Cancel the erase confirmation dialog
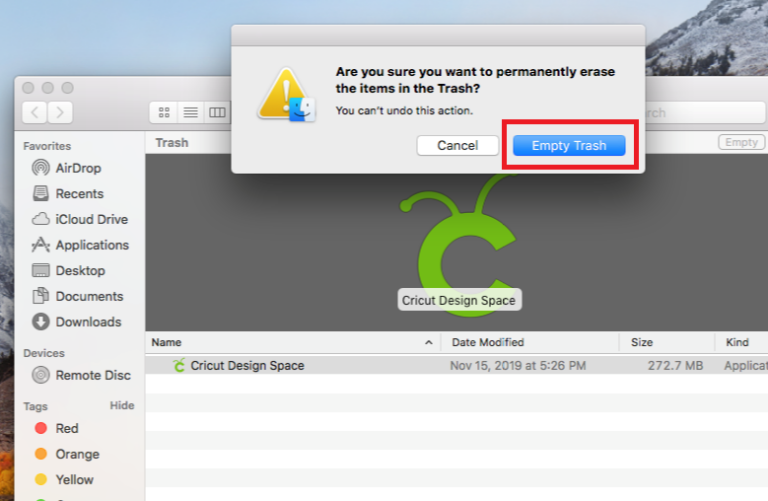Image resolution: width=768 pixels, height=501 pixels. pyautogui.click(x=457, y=145)
